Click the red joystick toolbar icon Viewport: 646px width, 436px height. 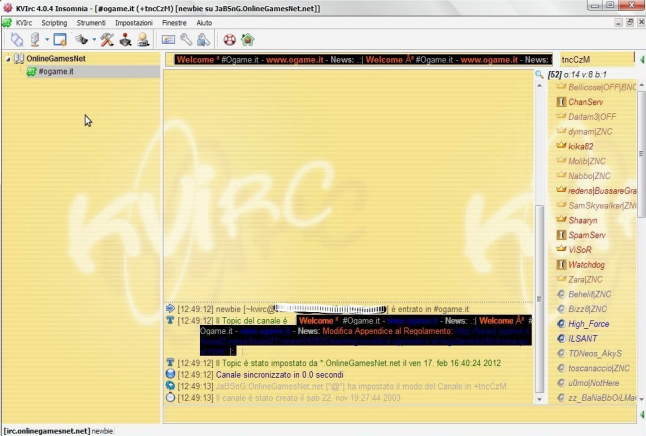(x=125, y=40)
